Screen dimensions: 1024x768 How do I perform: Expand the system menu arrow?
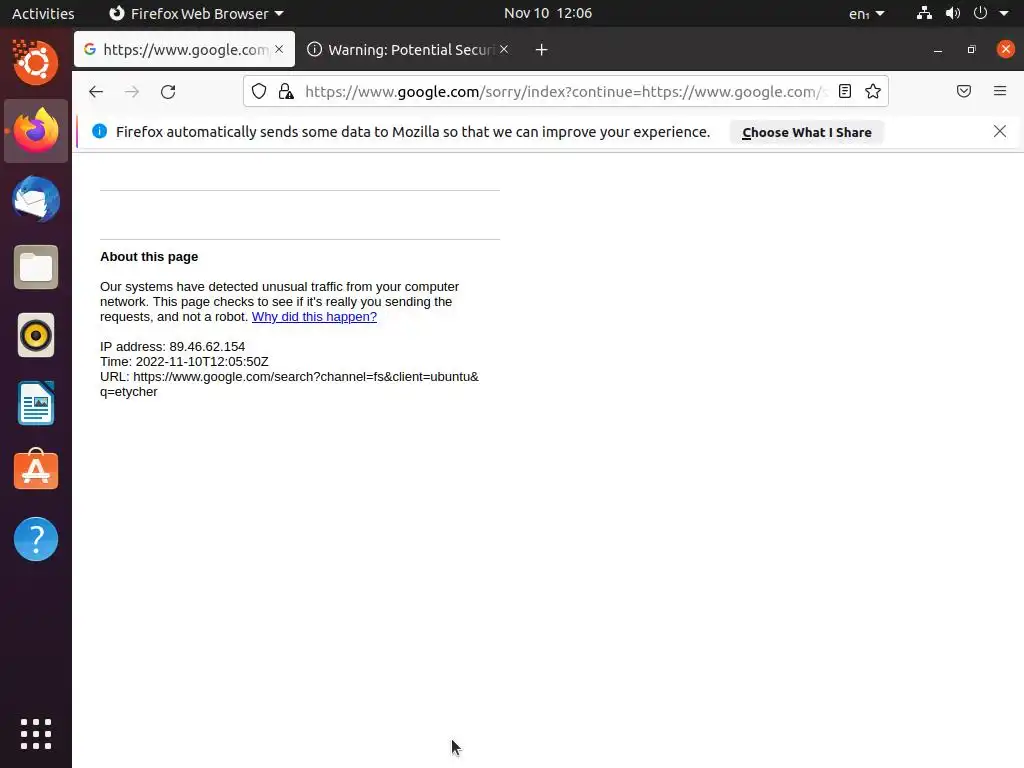1004,13
